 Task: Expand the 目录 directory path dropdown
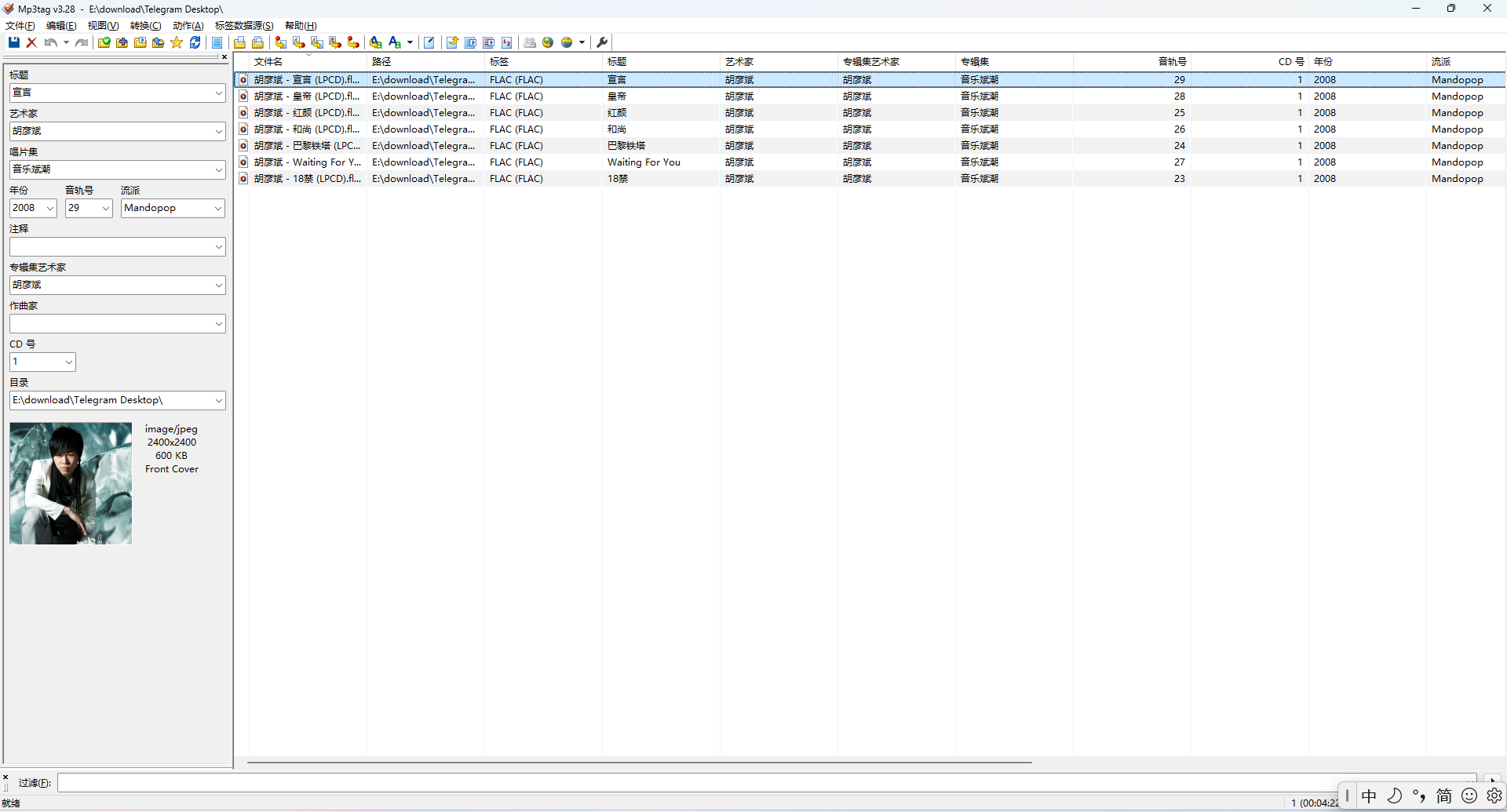tap(218, 400)
